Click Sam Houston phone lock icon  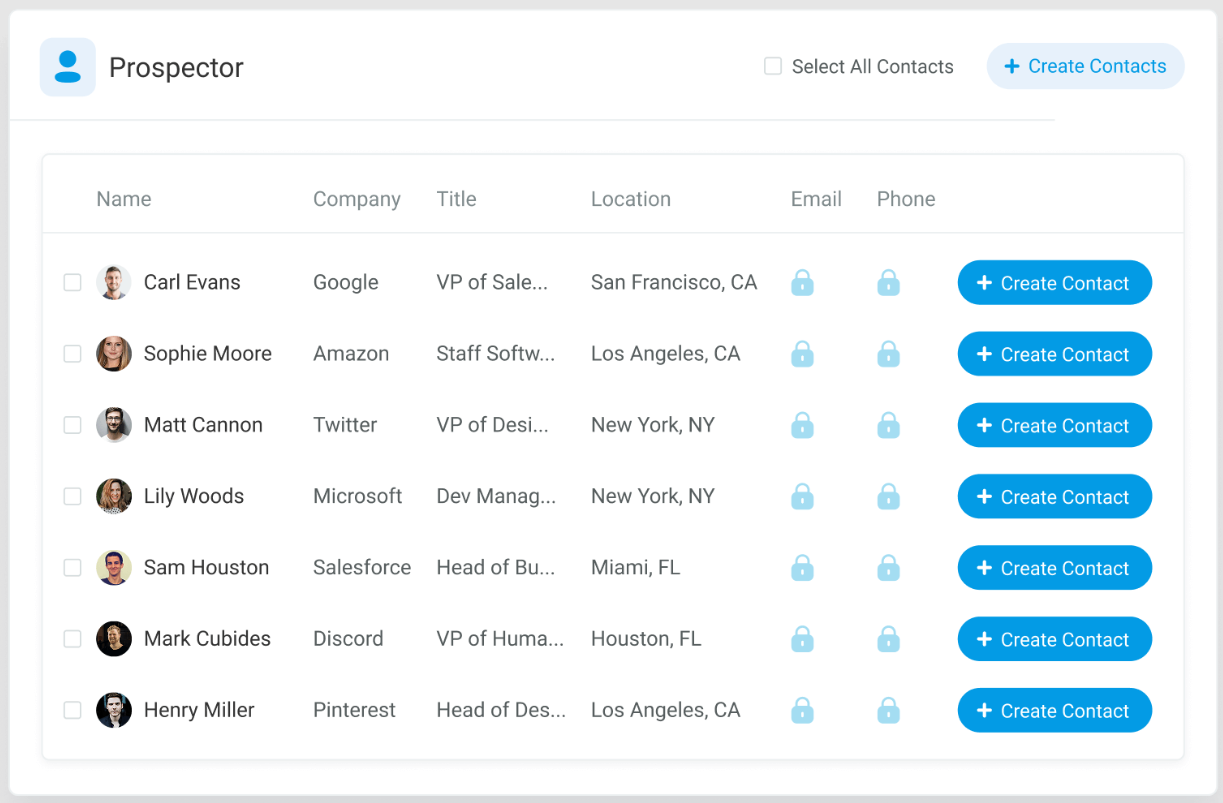coord(888,568)
